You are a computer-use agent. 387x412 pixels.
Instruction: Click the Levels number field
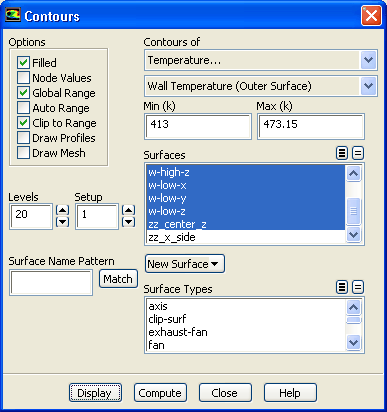[31, 216]
